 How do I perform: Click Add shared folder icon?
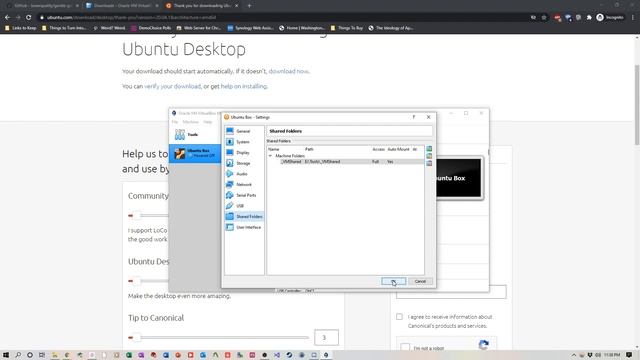coord(429,149)
